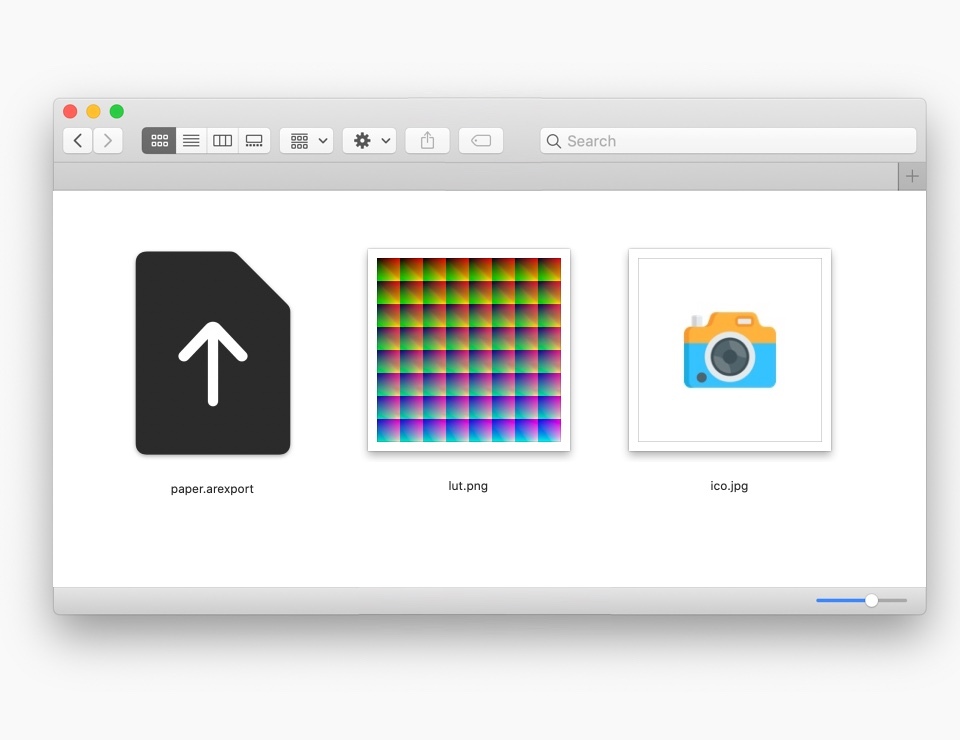The width and height of the screenshot is (960, 740).
Task: Add a new tab with plus button
Action: [x=912, y=176]
